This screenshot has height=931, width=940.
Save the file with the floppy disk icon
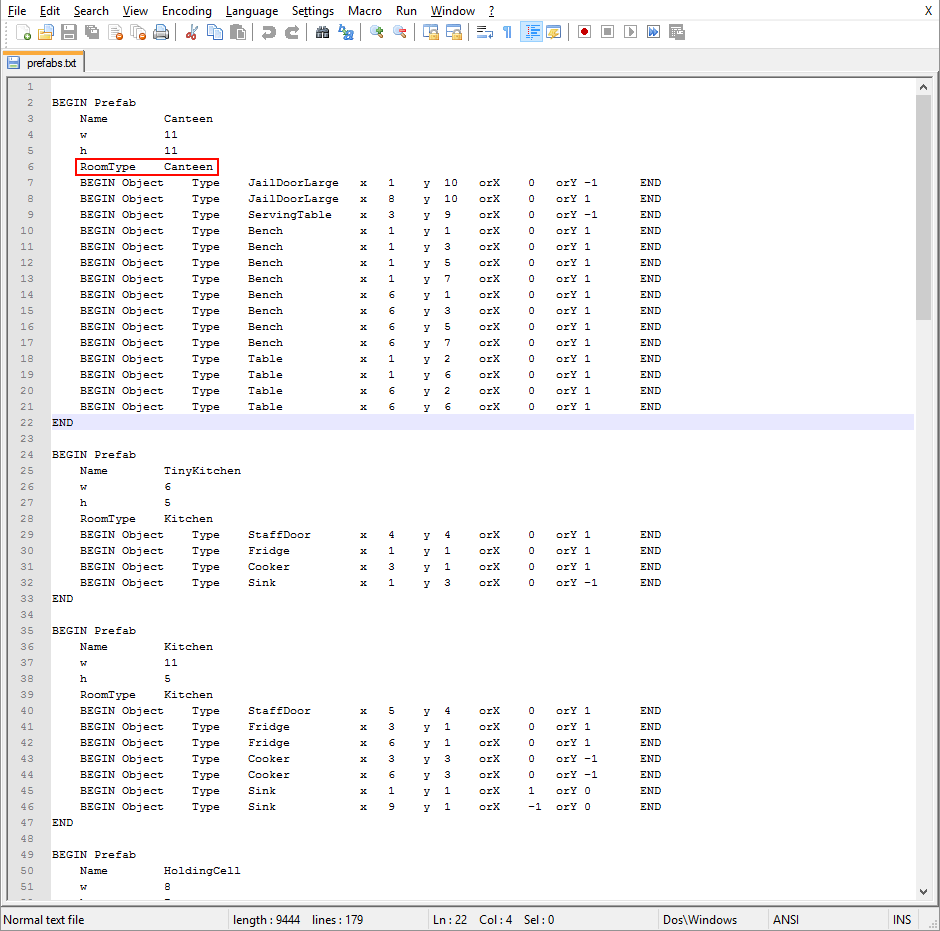click(x=69, y=32)
